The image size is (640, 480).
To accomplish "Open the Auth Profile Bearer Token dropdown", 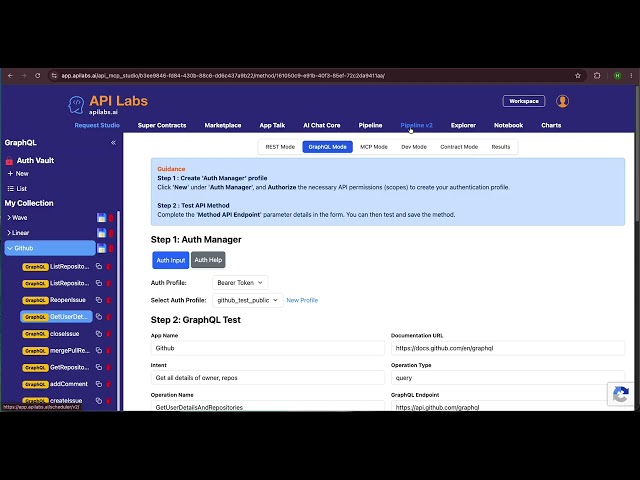I will click(x=240, y=282).
